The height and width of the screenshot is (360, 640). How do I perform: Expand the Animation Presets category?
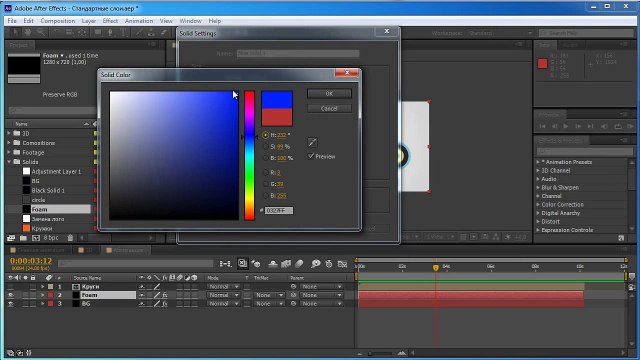tap(538, 162)
